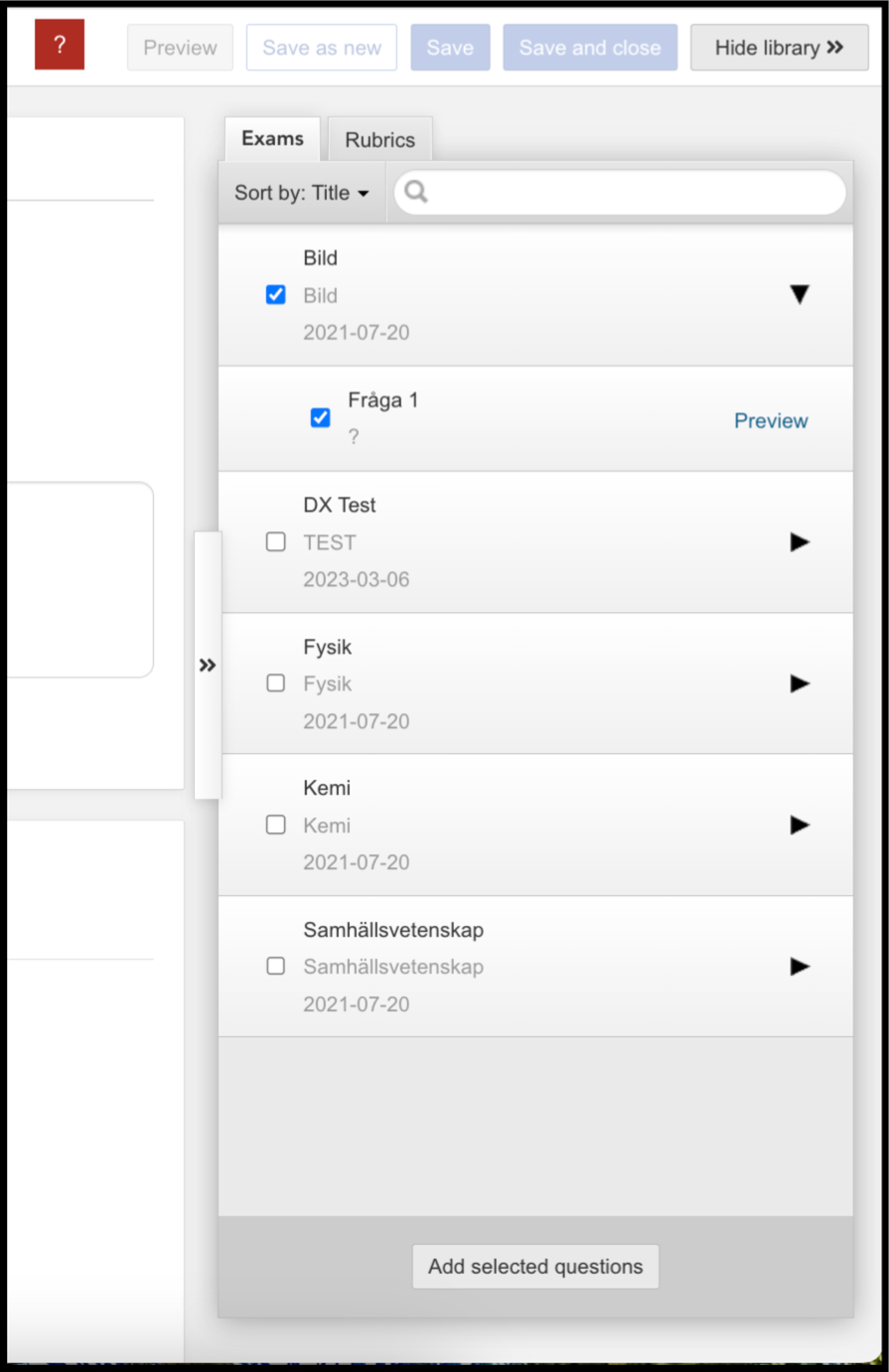Open the Sort by: Title dropdown
Image resolution: width=889 pixels, height=1372 pixels.
pyautogui.click(x=302, y=193)
